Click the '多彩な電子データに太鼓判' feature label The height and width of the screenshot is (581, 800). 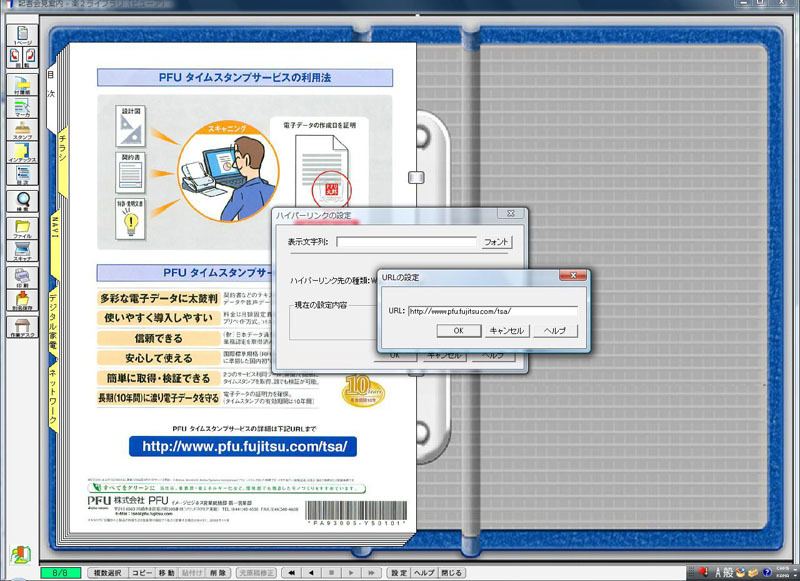tap(158, 298)
